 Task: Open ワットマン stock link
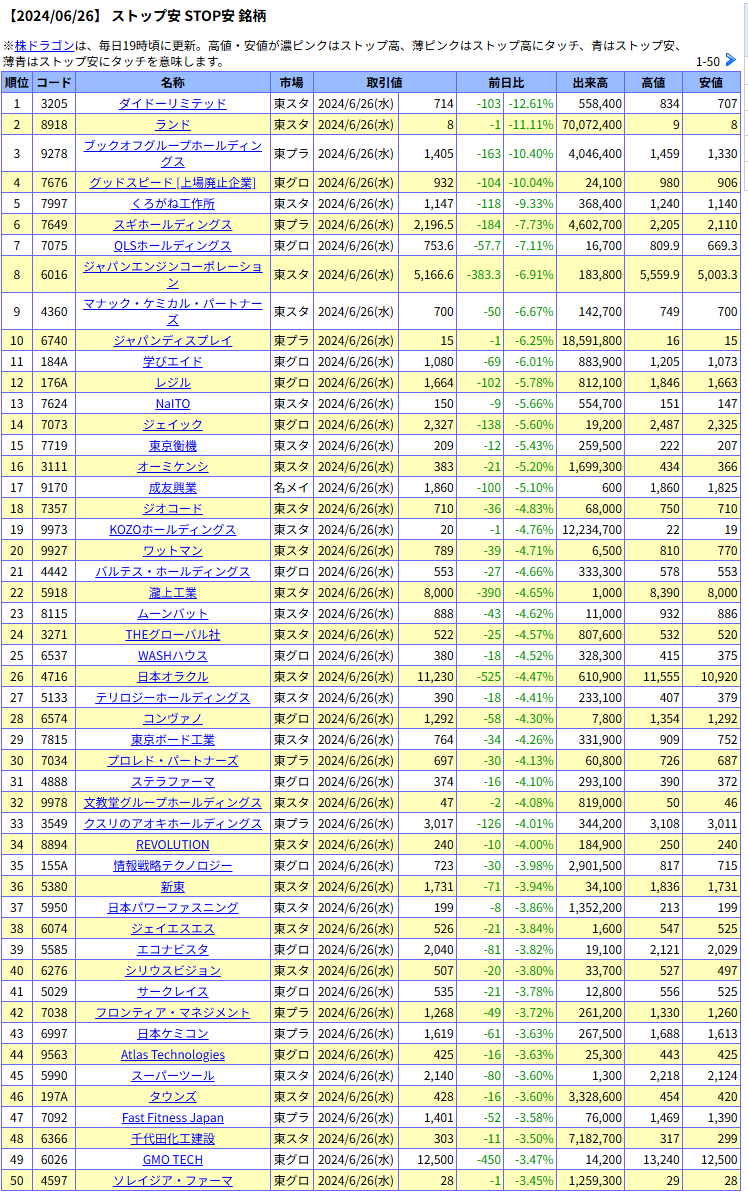tap(172, 550)
